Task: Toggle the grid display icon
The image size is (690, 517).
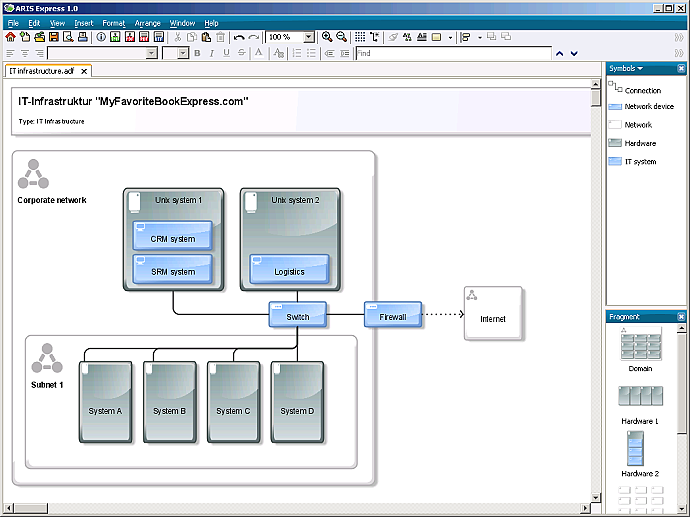Action: coord(360,37)
